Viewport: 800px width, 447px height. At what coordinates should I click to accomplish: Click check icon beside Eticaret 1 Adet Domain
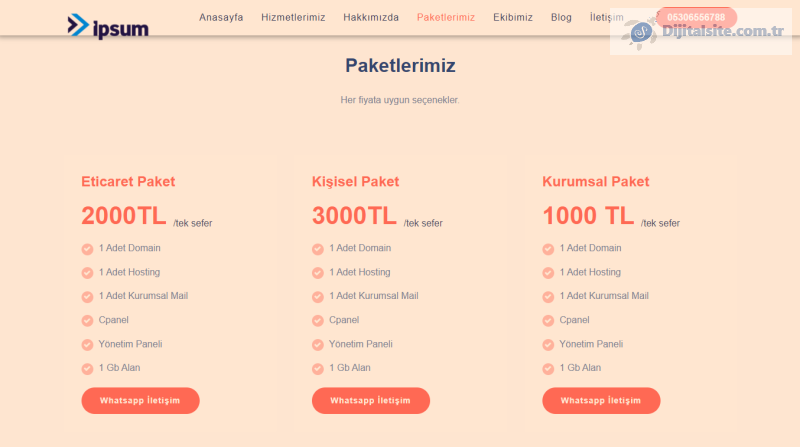88,249
